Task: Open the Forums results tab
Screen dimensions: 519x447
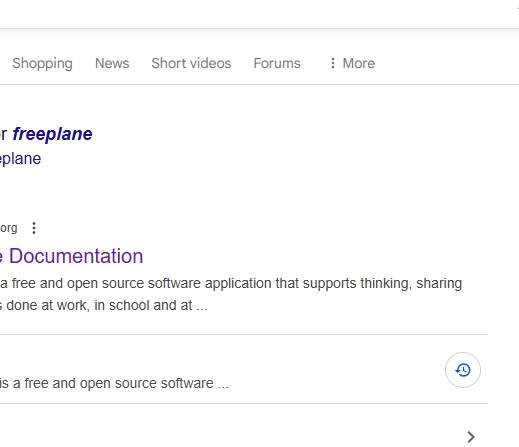Action: tap(277, 63)
